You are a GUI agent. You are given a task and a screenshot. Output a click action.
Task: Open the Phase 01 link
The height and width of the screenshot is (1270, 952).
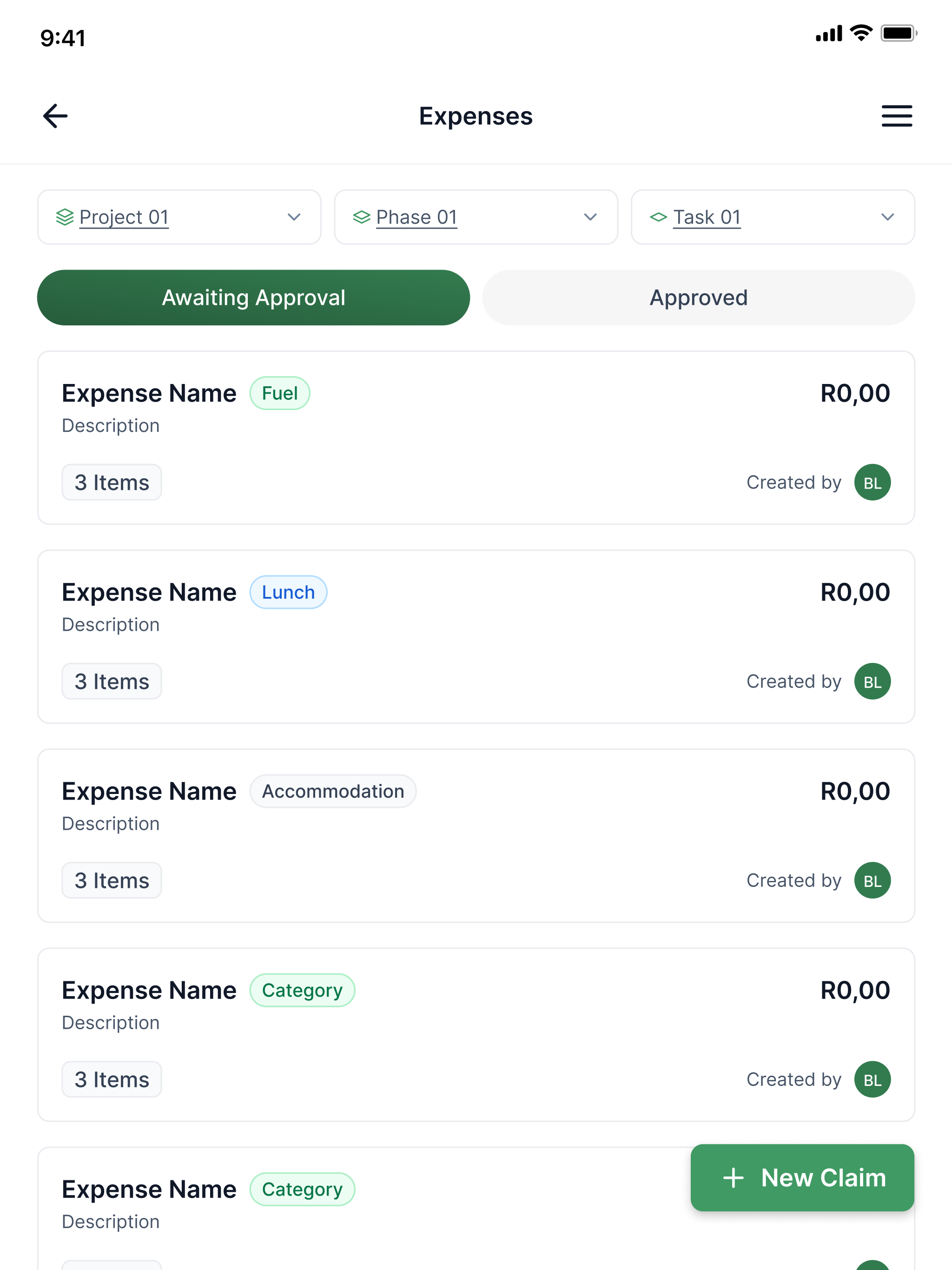coord(416,217)
